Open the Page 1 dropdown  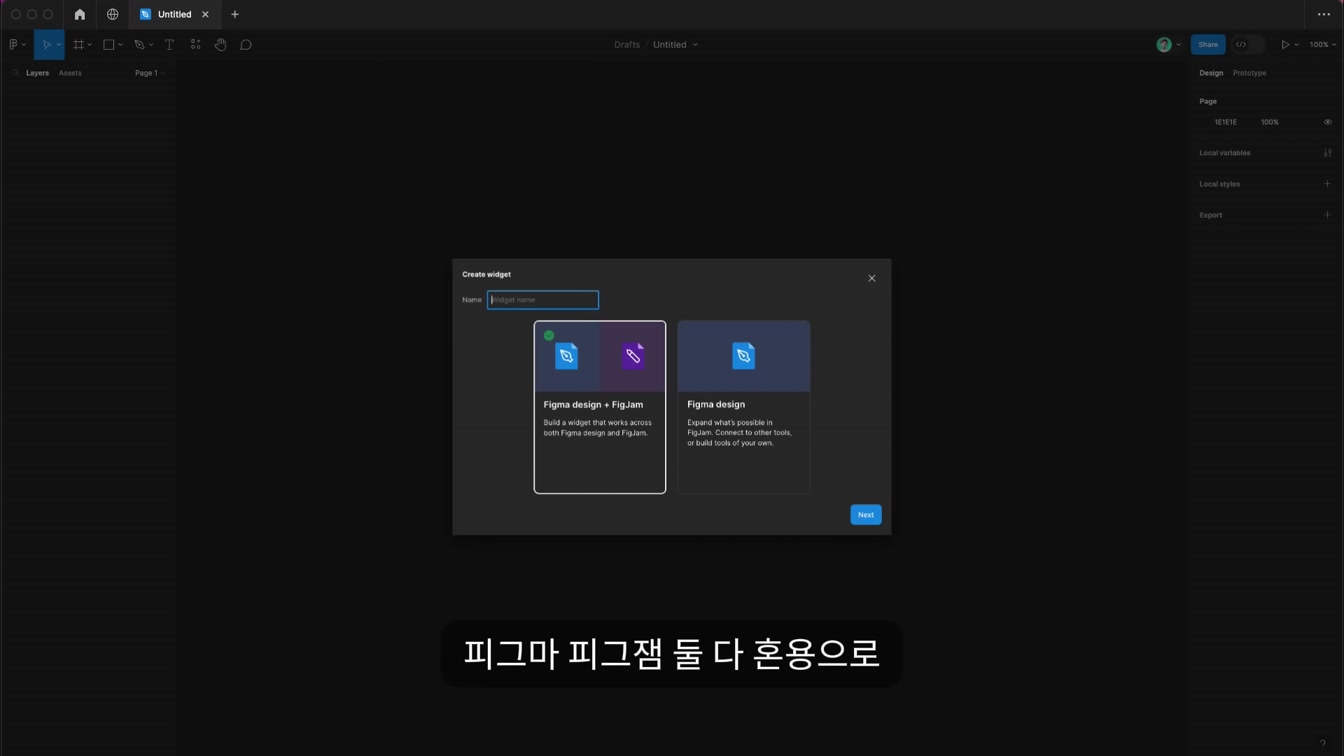tap(150, 73)
